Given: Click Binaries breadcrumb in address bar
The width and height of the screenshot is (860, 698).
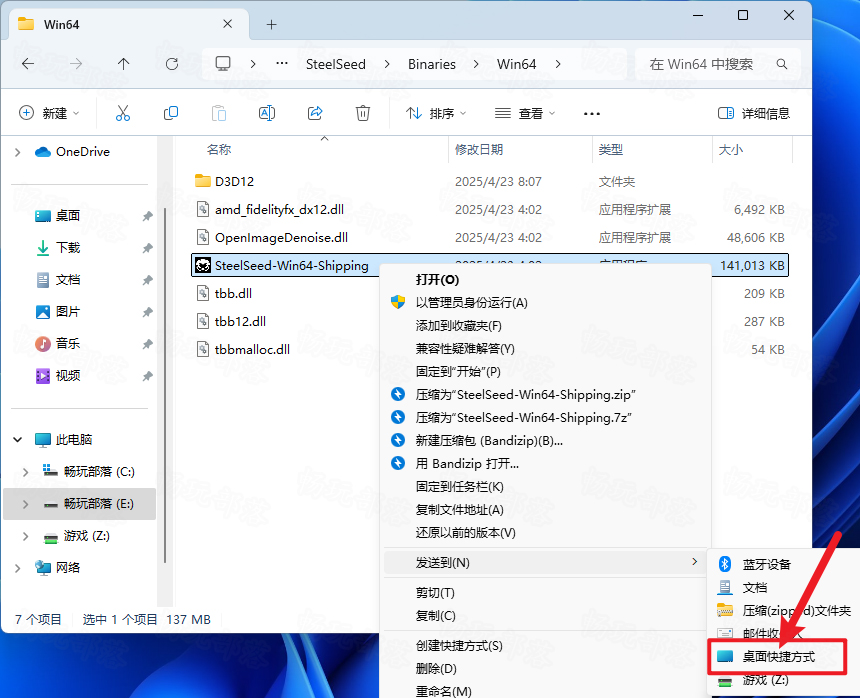Looking at the screenshot, I should [432, 64].
